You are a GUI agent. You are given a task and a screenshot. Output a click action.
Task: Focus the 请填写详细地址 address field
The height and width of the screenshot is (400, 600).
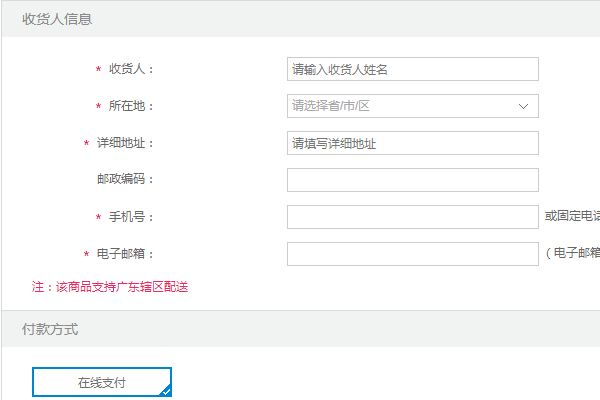point(412,143)
